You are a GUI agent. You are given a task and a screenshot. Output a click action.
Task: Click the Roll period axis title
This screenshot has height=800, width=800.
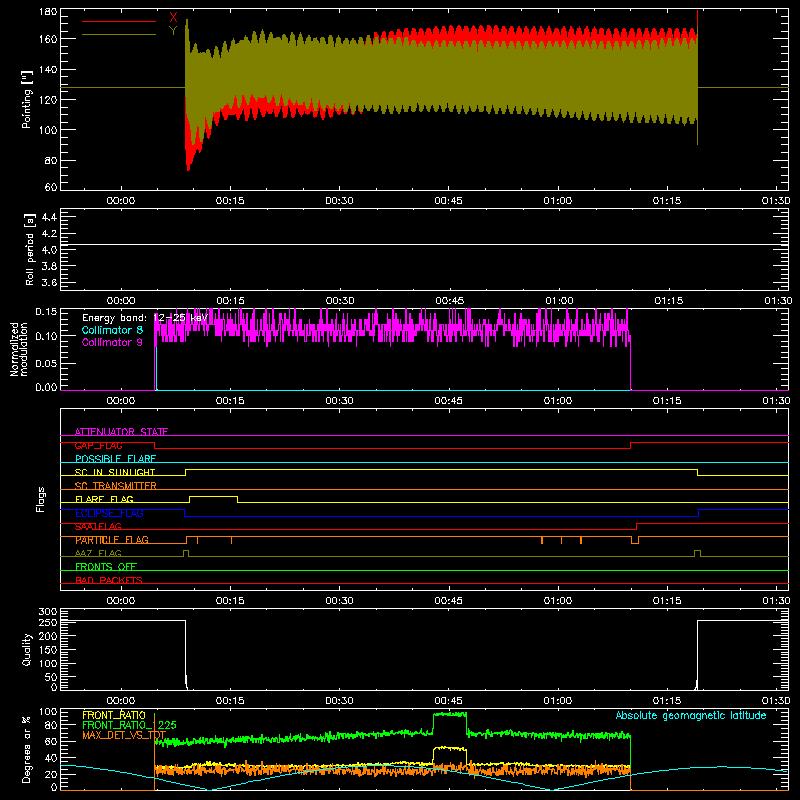(30, 249)
